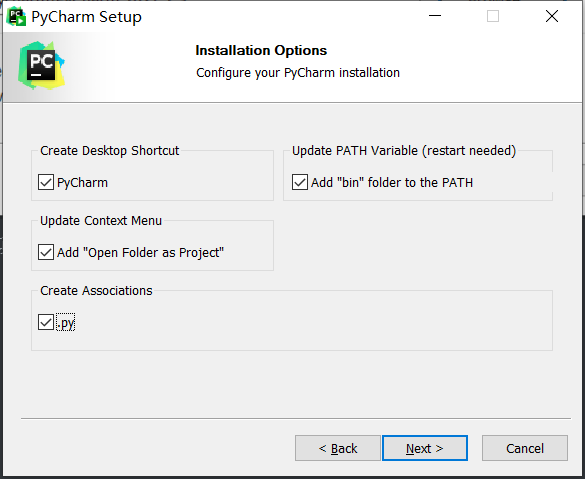The image size is (585, 479).
Task: Click the PyCharm icon in the title bar
Action: [16, 17]
